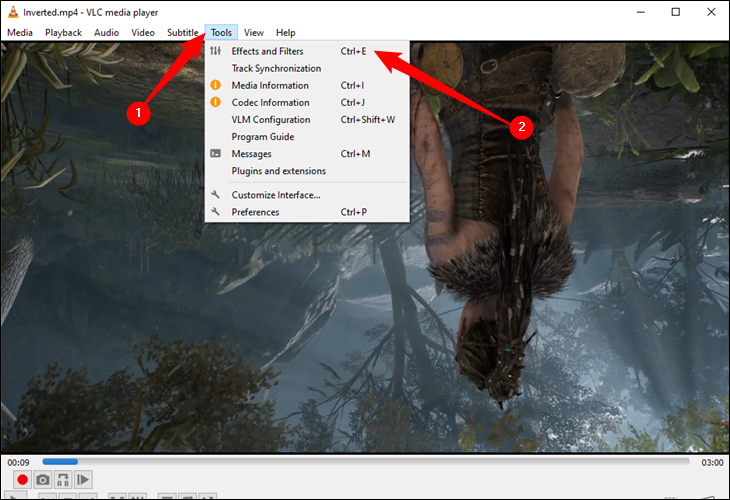The image size is (730, 500).
Task: Open the View menu
Action: 253,33
